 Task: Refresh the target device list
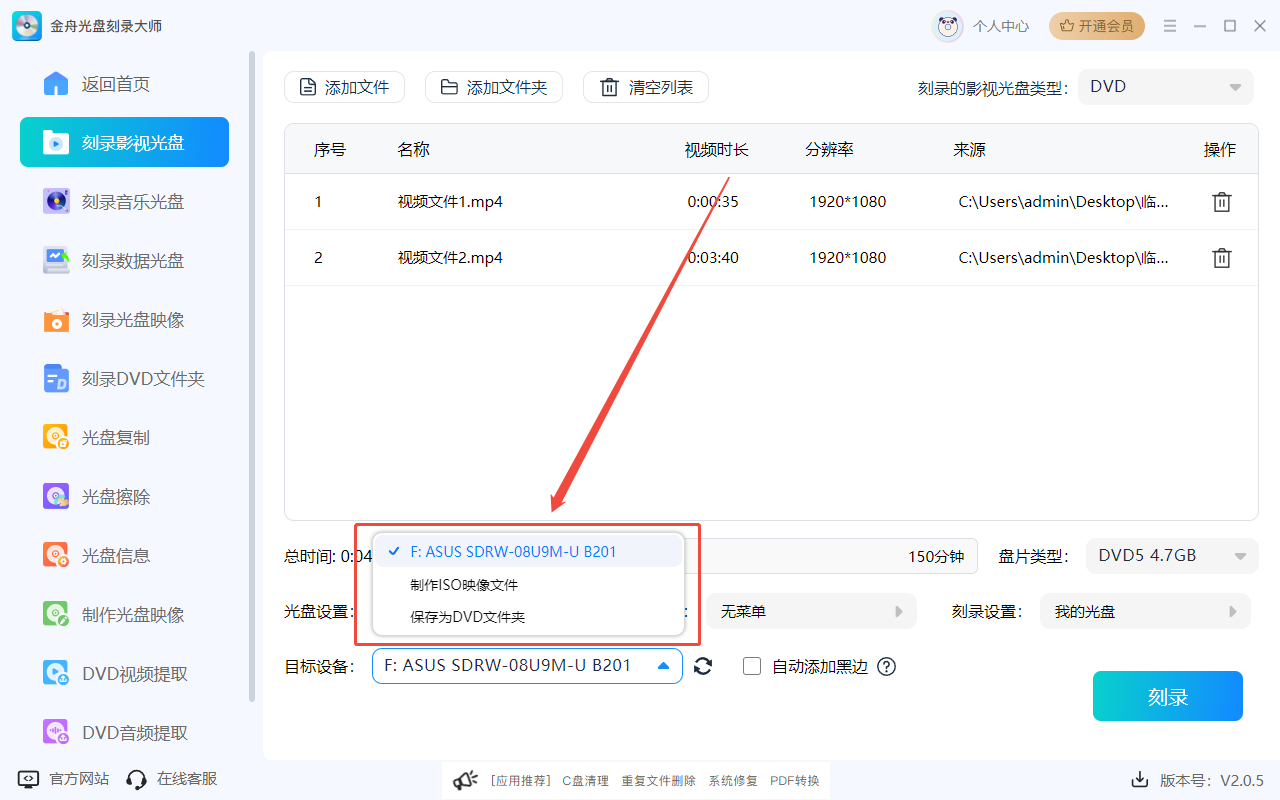pos(703,665)
